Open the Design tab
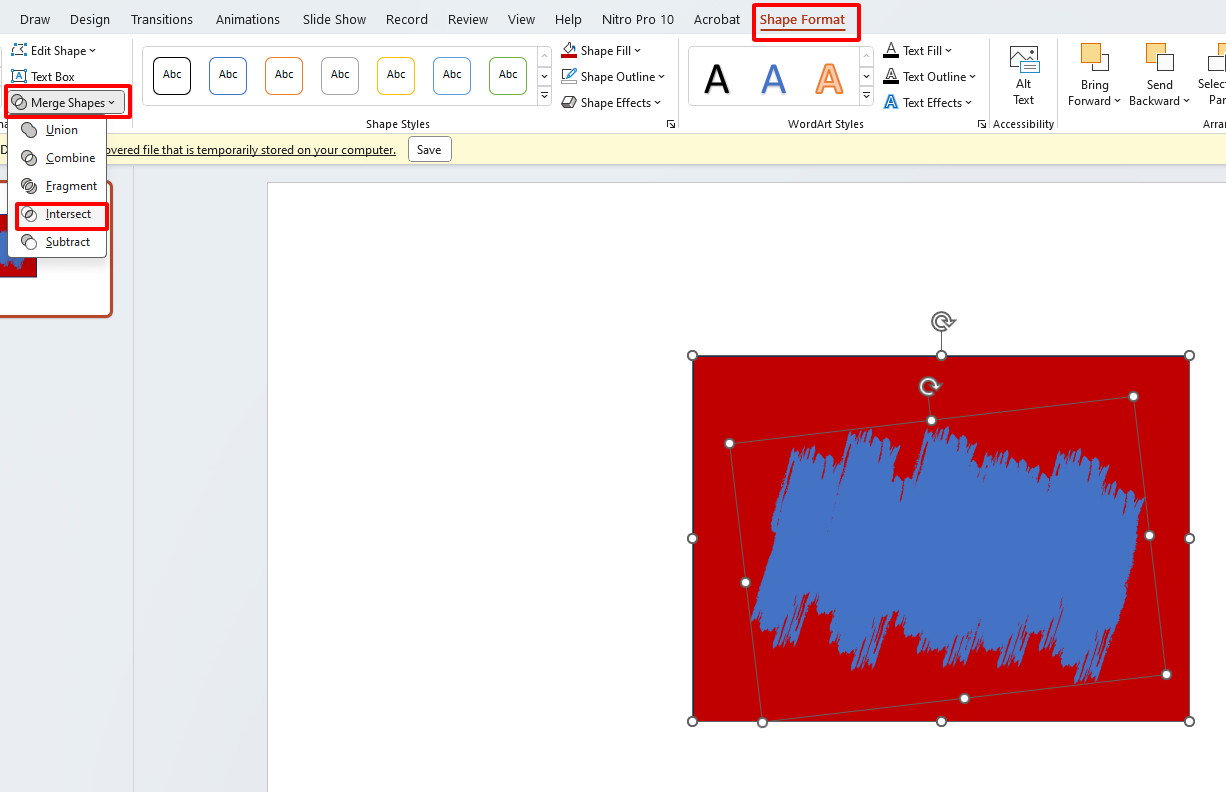1226x792 pixels. click(x=90, y=19)
